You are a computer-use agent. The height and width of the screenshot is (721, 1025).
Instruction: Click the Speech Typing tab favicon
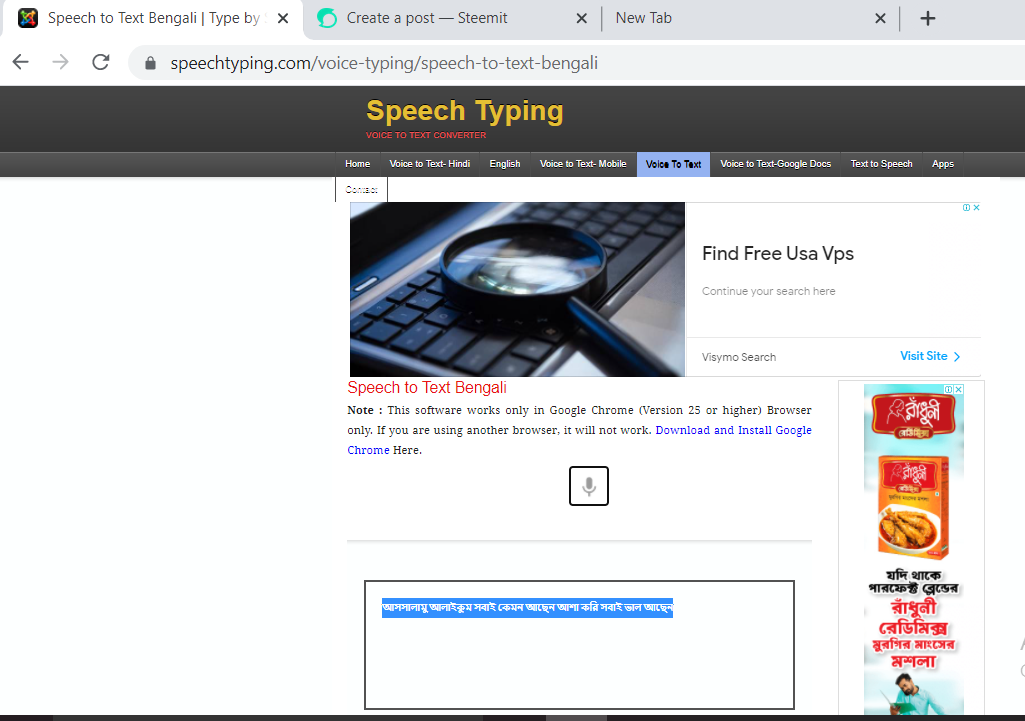point(28,18)
